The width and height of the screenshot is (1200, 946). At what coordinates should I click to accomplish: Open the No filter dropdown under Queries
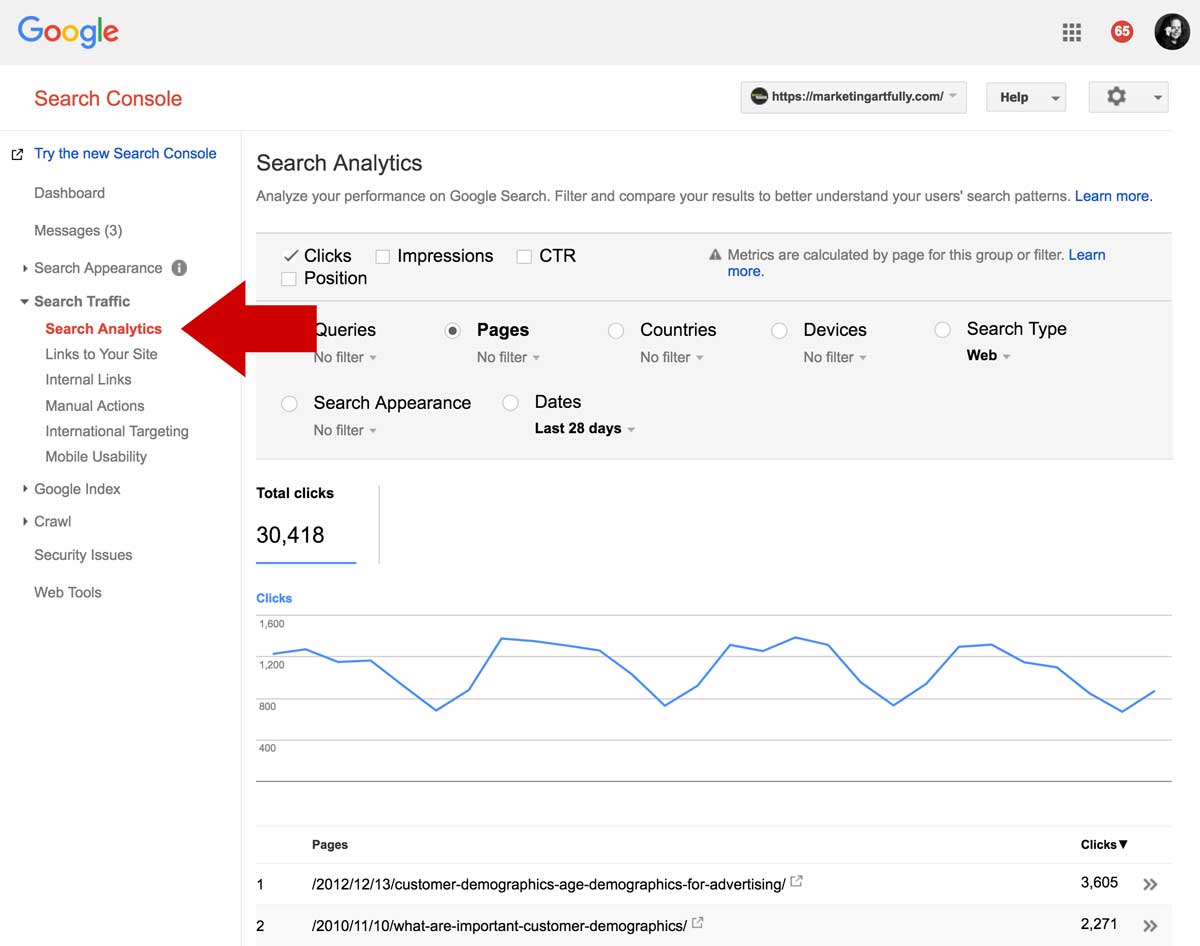[345, 357]
